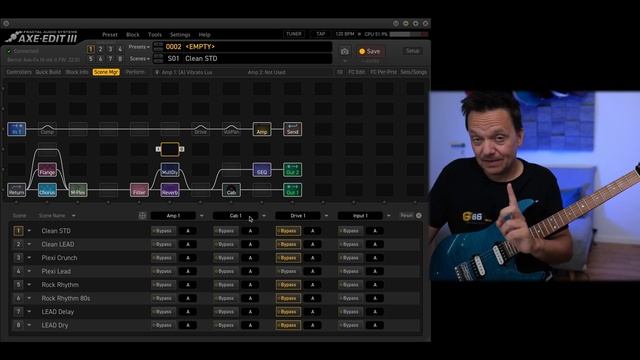Open the FC Edit tab
Image resolution: width=640 pixels, height=360 pixels.
point(356,72)
